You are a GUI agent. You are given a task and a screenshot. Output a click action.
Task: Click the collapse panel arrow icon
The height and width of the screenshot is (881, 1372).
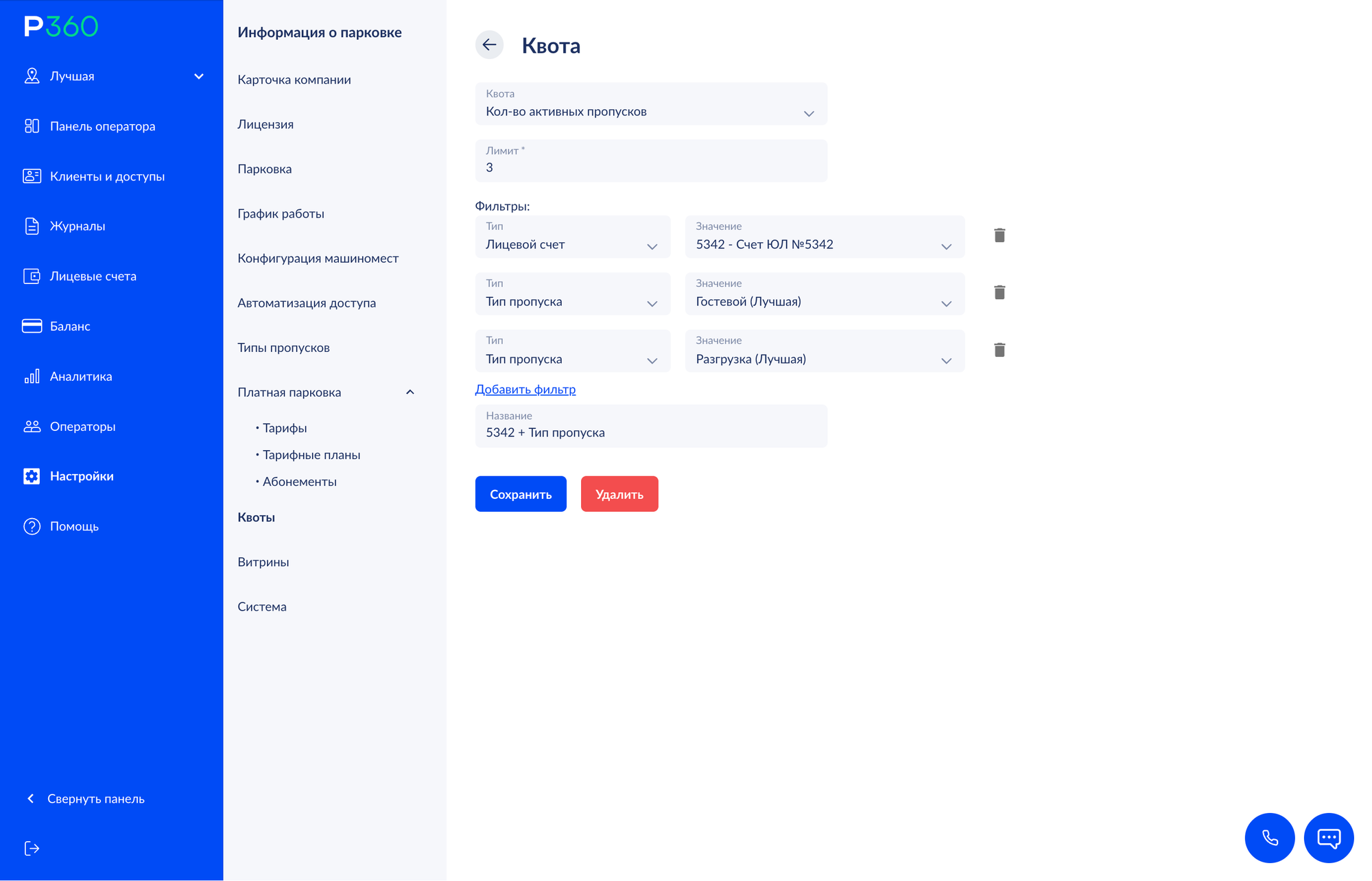point(30,799)
